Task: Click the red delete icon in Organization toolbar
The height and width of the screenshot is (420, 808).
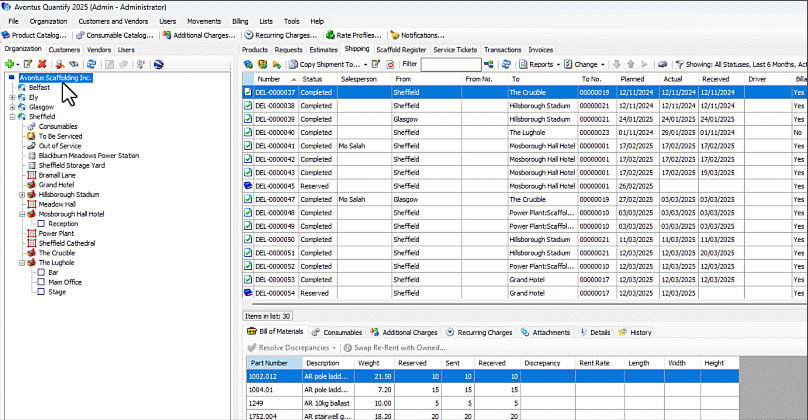Action: click(x=42, y=64)
